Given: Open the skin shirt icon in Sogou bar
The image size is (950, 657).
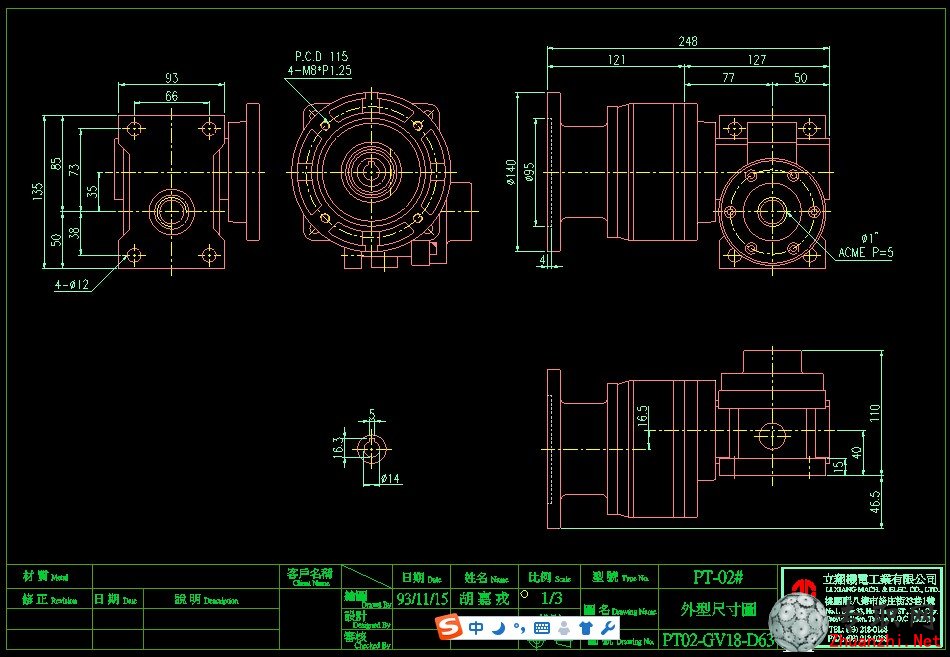Looking at the screenshot, I should click(586, 628).
